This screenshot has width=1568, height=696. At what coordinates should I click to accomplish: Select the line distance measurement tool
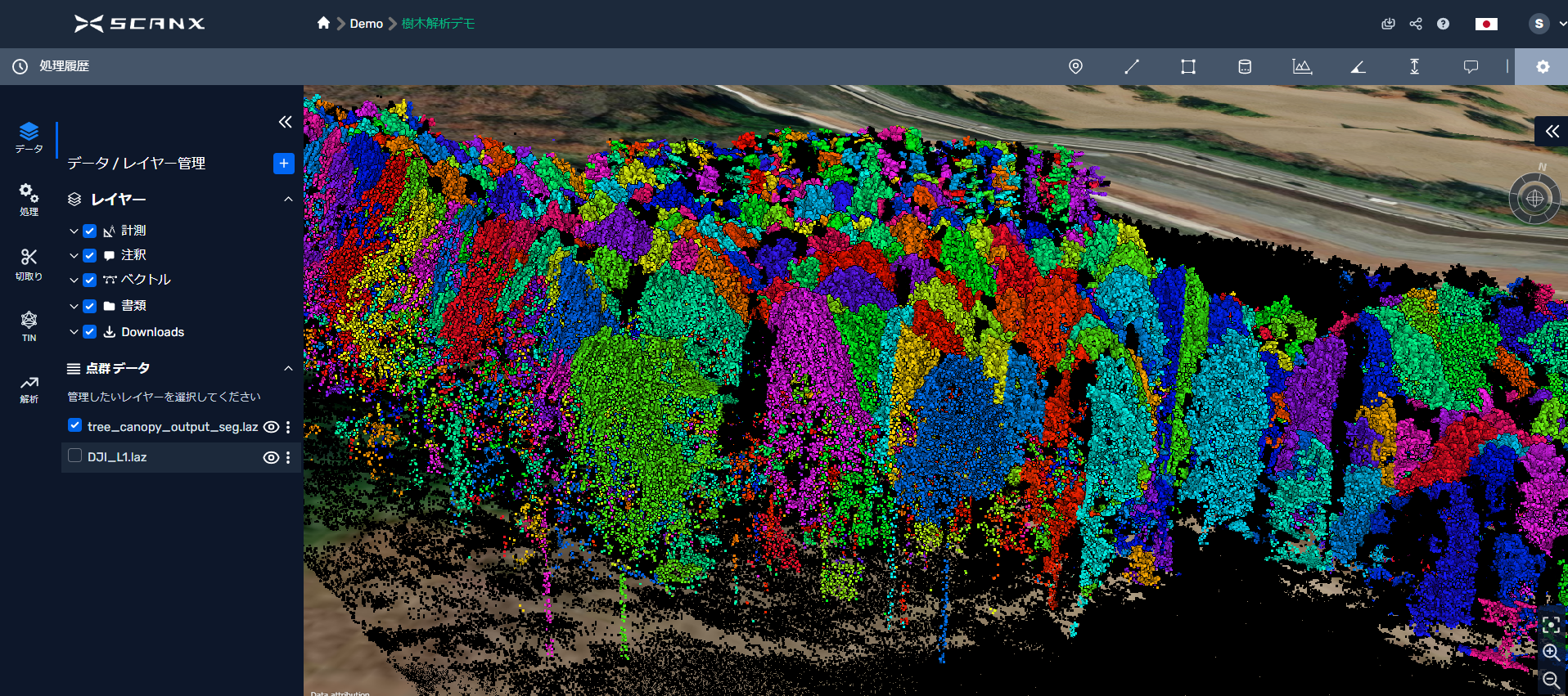1132,67
